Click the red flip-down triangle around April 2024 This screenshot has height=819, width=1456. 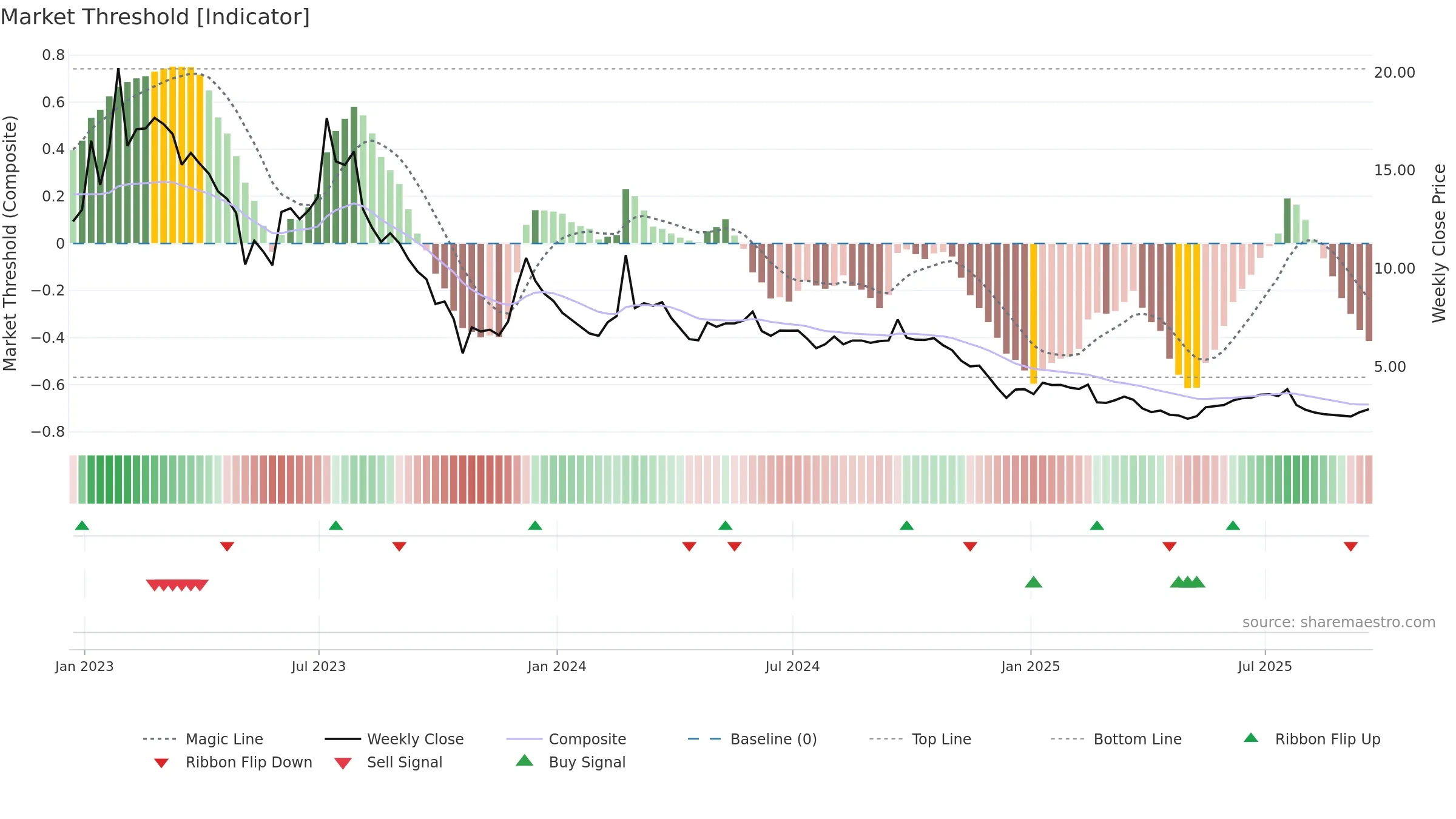coord(689,547)
